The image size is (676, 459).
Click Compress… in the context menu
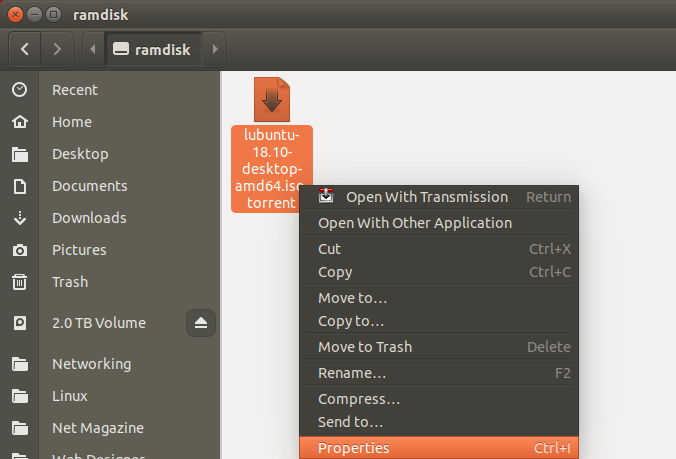point(359,399)
